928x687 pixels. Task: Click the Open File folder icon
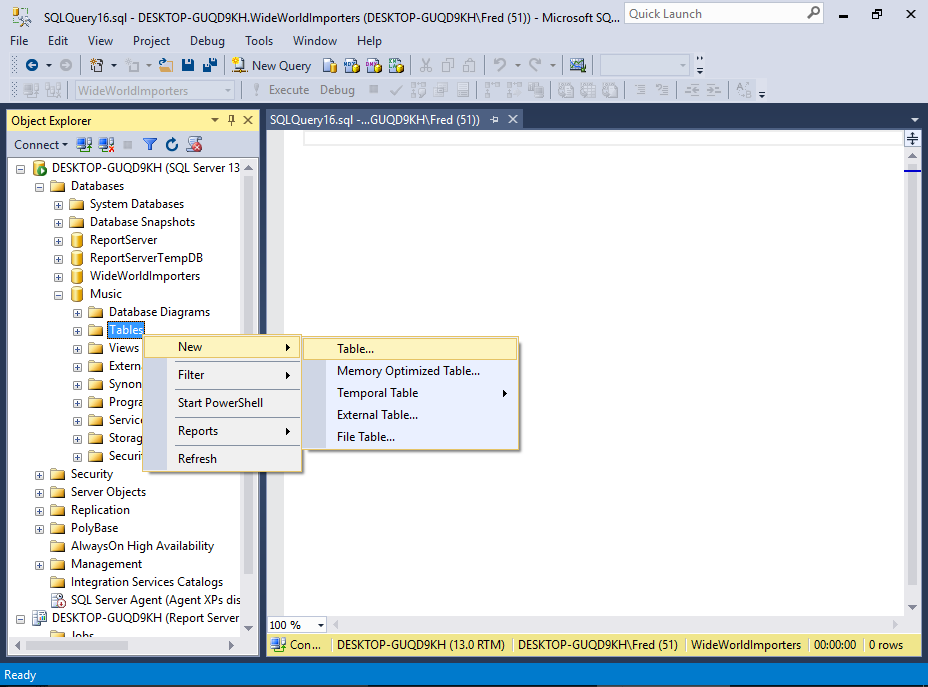tap(167, 65)
